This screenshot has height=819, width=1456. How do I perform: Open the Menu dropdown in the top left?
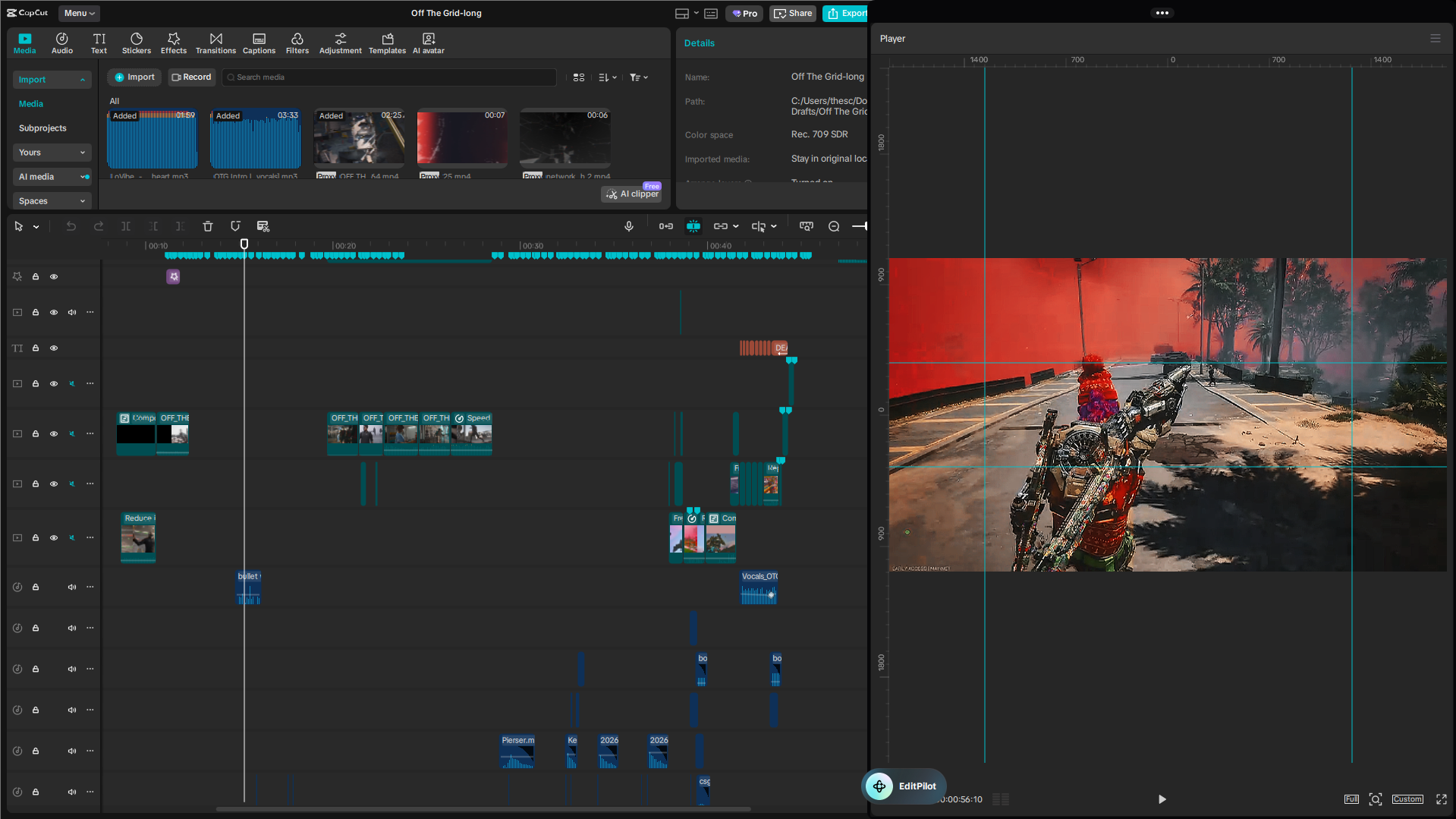[79, 13]
